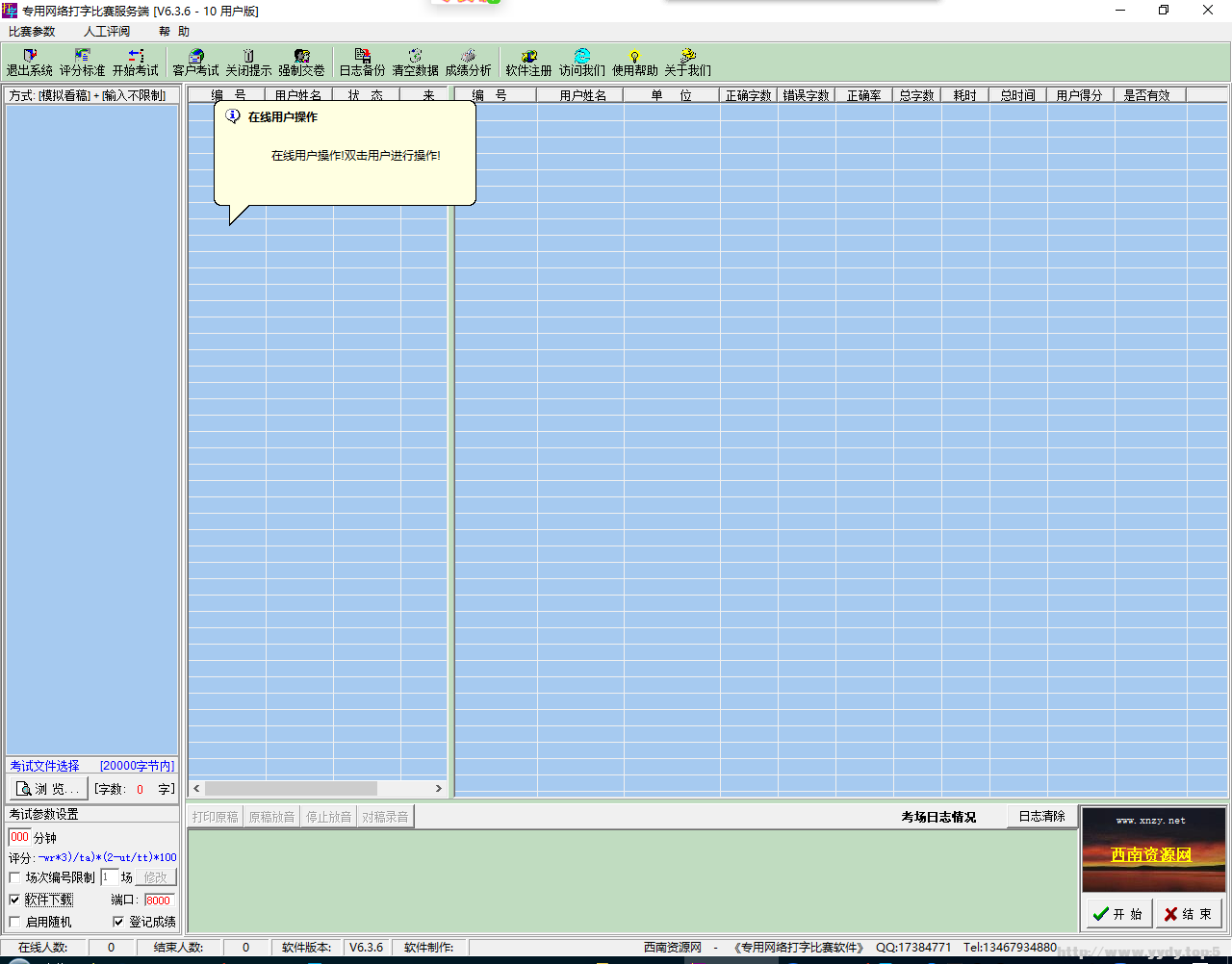1232x964 pixels.
Task: Click the user list horizontal scrollbar thumb
Action: coord(291,789)
